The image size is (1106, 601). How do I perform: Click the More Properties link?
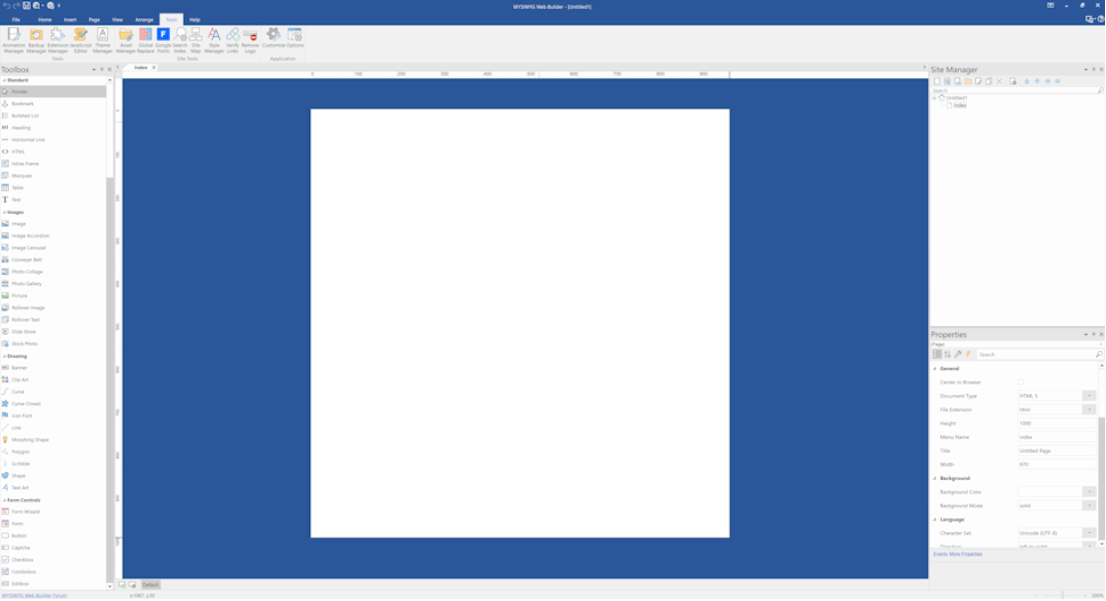click(x=966, y=554)
